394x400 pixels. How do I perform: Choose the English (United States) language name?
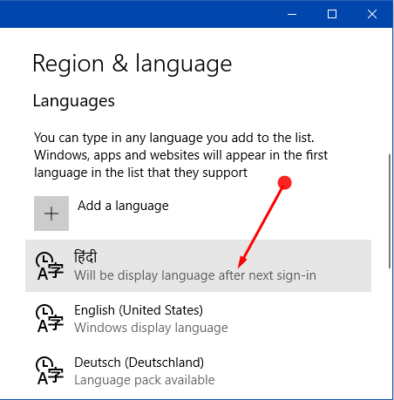click(x=138, y=310)
